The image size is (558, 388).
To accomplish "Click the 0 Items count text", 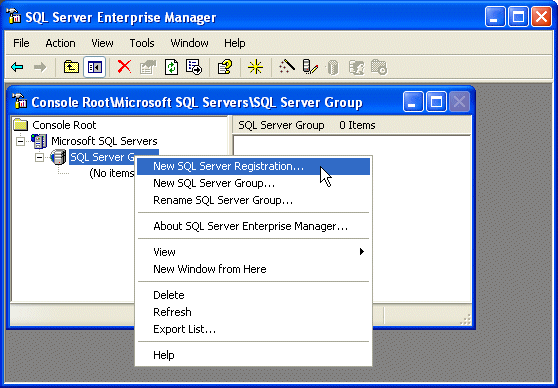I will (x=357, y=125).
